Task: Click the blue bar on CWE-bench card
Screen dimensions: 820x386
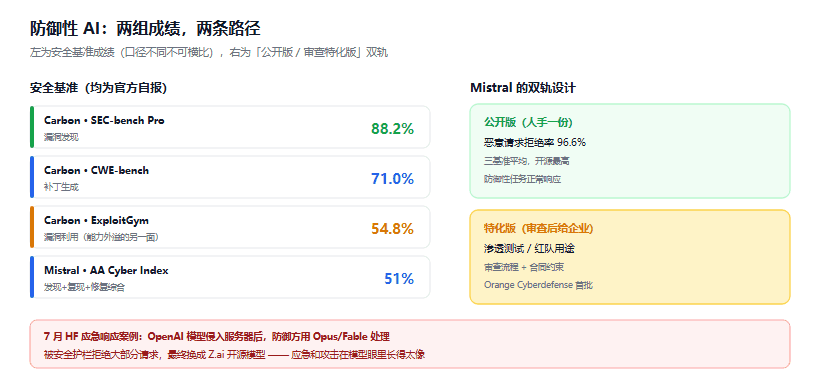Action: pos(32,177)
